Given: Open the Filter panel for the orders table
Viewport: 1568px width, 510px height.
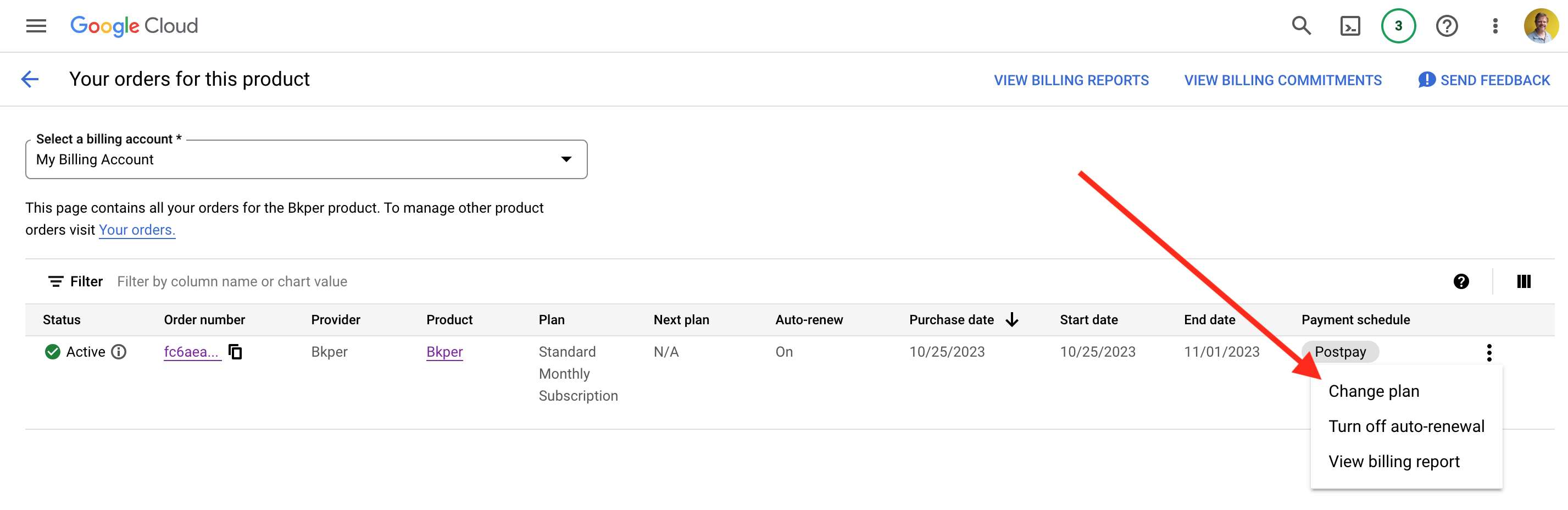Looking at the screenshot, I should point(74,281).
